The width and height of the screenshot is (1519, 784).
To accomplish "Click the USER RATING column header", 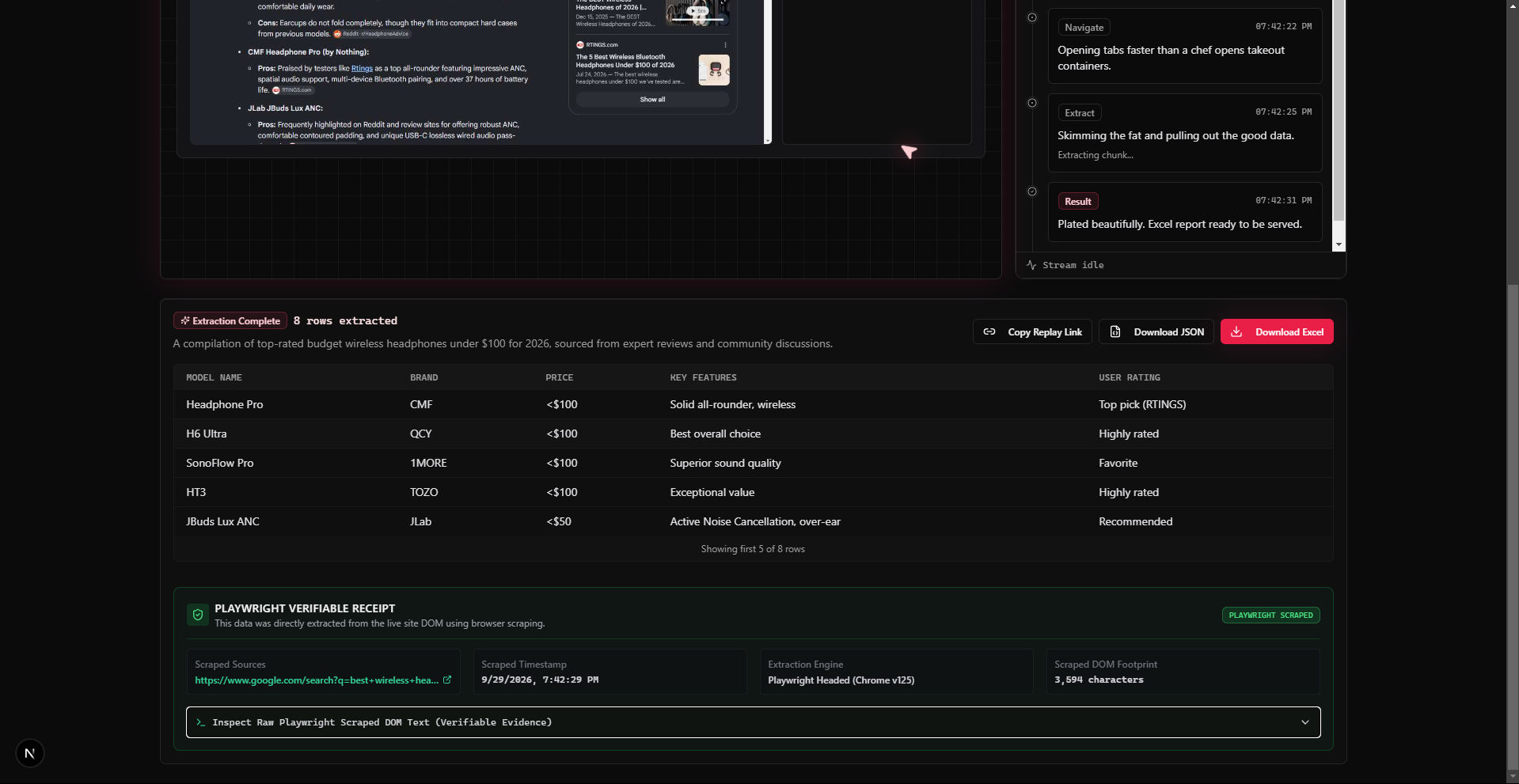I will [x=1129, y=378].
